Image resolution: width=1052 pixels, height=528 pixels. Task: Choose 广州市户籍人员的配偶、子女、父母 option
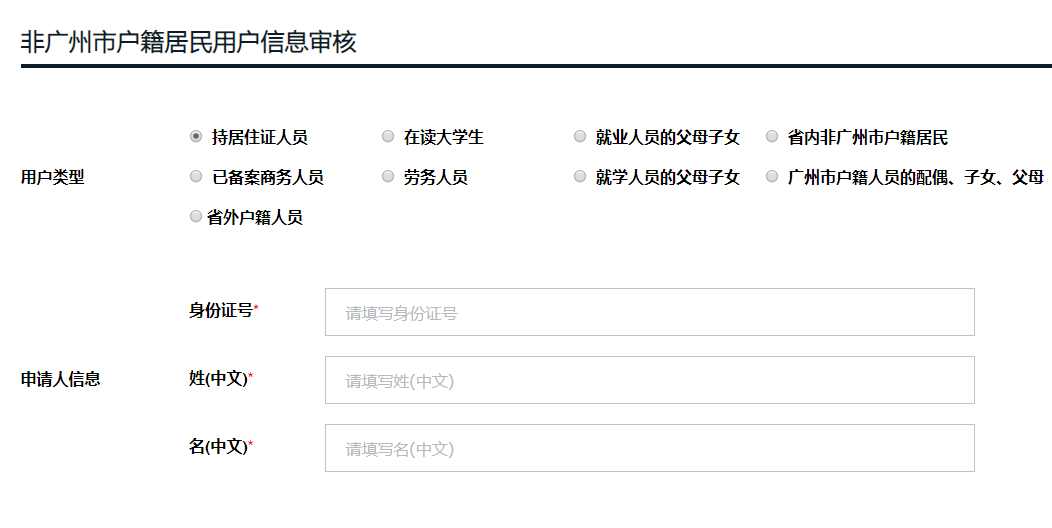point(772,176)
